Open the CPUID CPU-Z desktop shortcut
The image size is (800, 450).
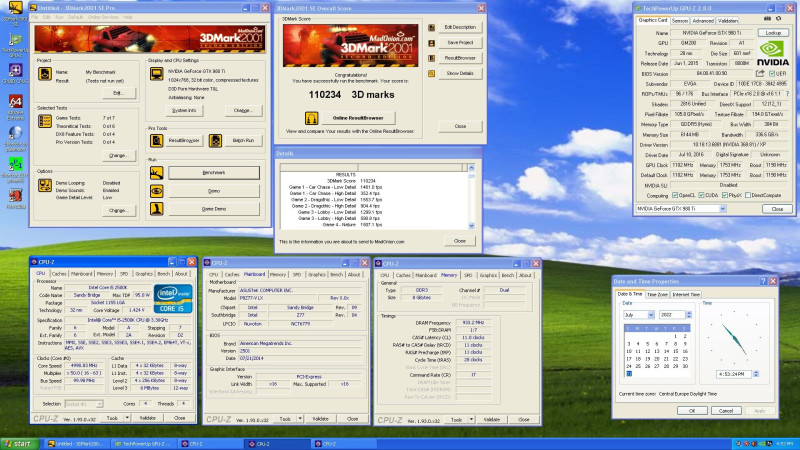tap(15, 70)
